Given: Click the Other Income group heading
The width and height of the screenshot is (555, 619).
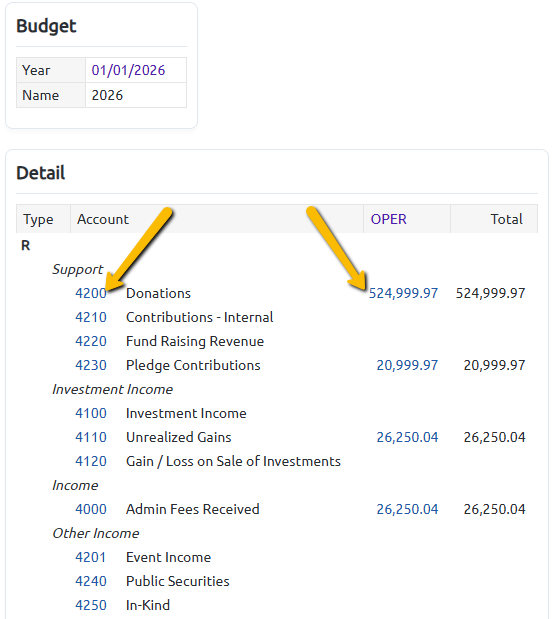Looking at the screenshot, I should click(x=96, y=533).
